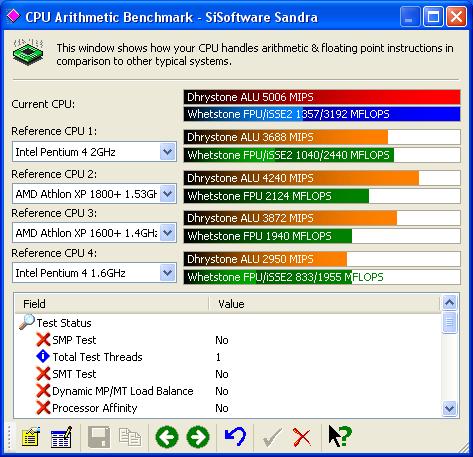The width and height of the screenshot is (473, 457).
Task: Click the grayed floppy disk save icon
Action: point(99,436)
